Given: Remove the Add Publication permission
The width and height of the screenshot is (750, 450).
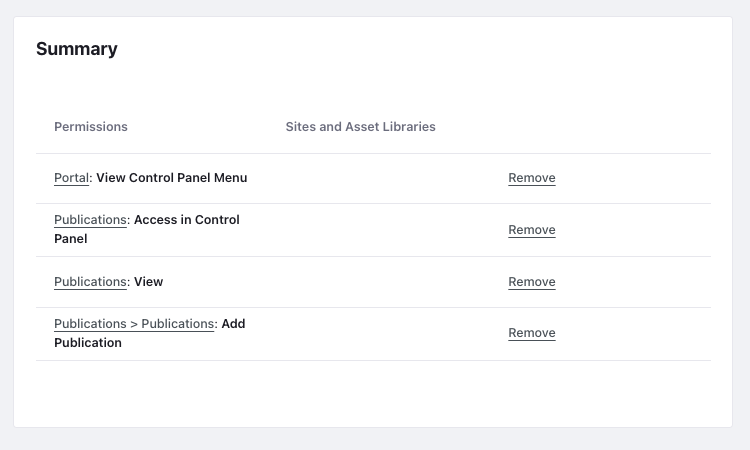Looking at the screenshot, I should (531, 333).
